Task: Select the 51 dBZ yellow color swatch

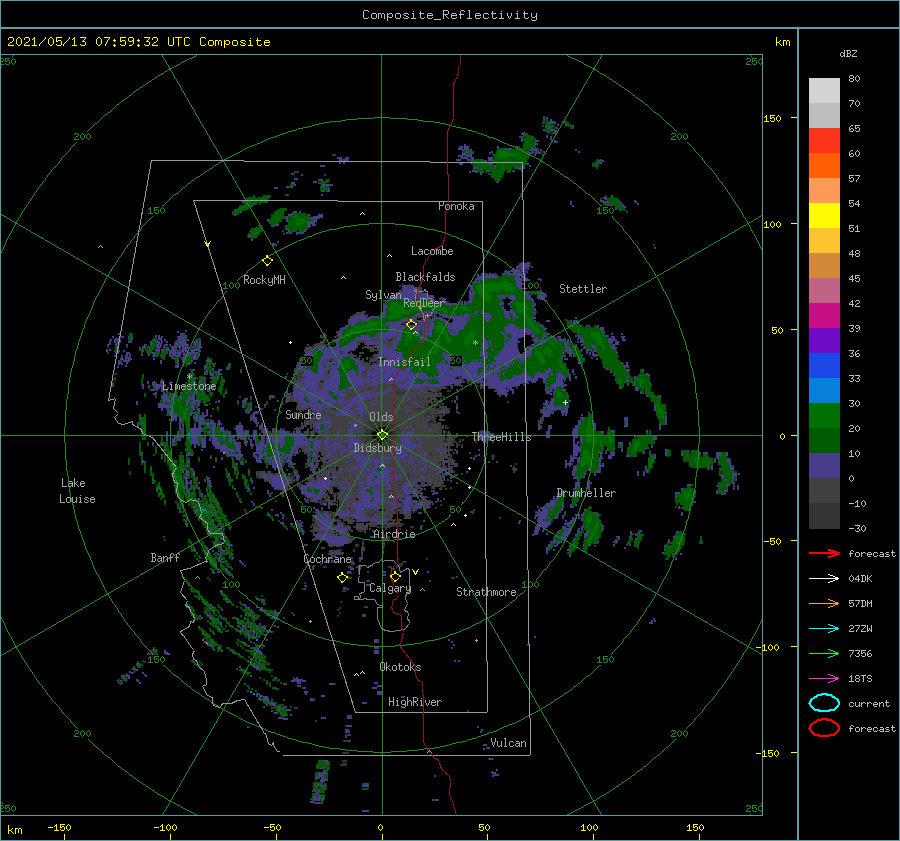Action: pos(824,215)
